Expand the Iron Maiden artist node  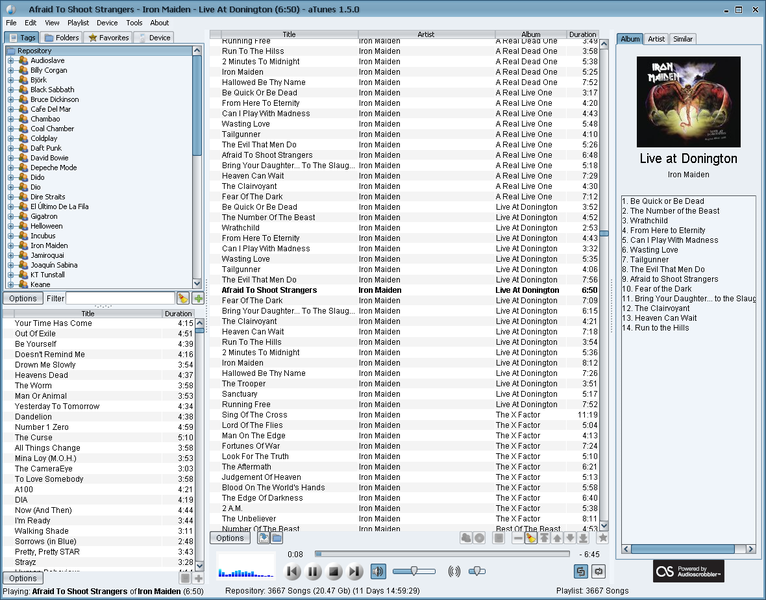click(11, 245)
